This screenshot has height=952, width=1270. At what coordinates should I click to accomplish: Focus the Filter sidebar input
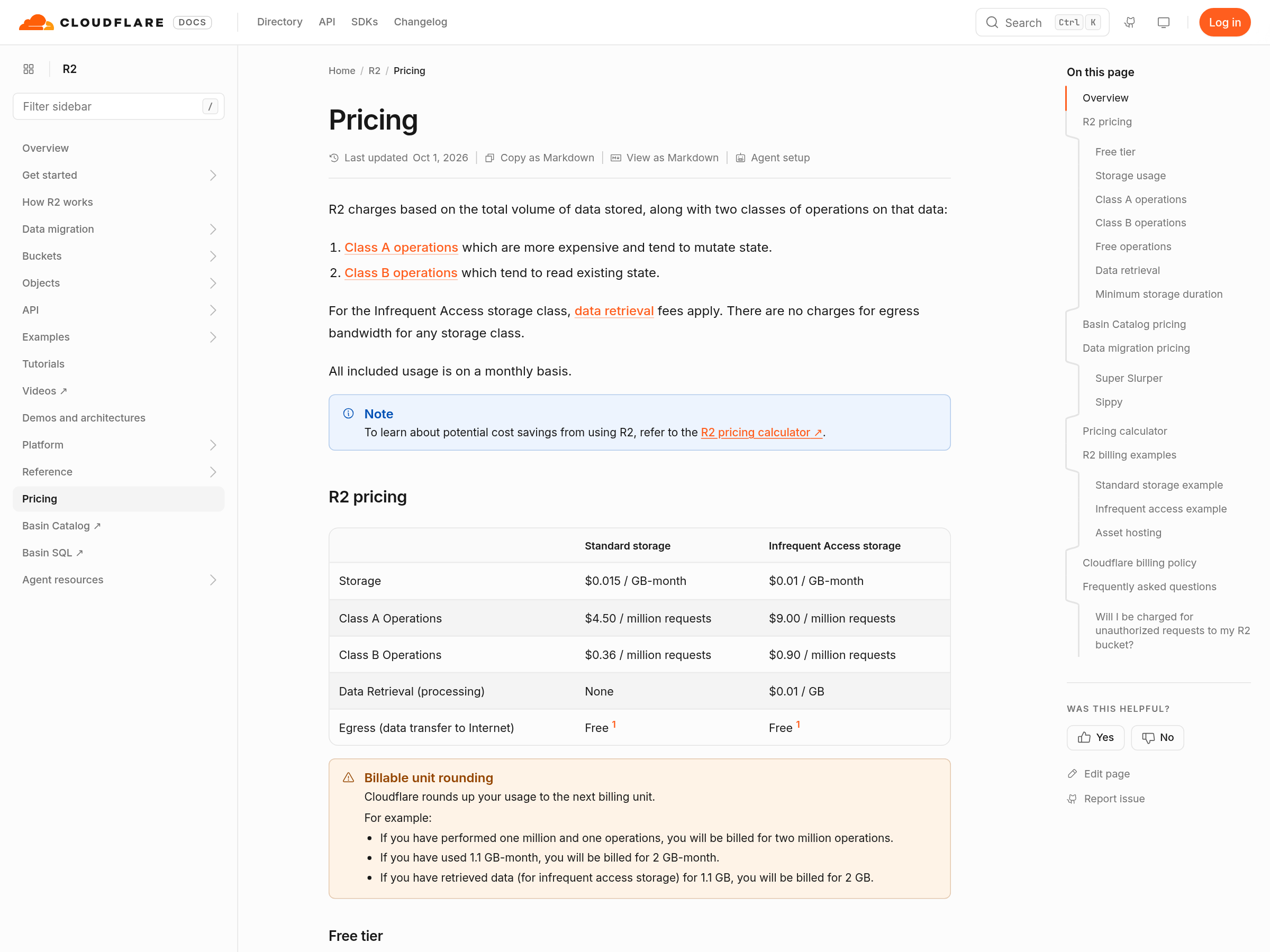[119, 106]
